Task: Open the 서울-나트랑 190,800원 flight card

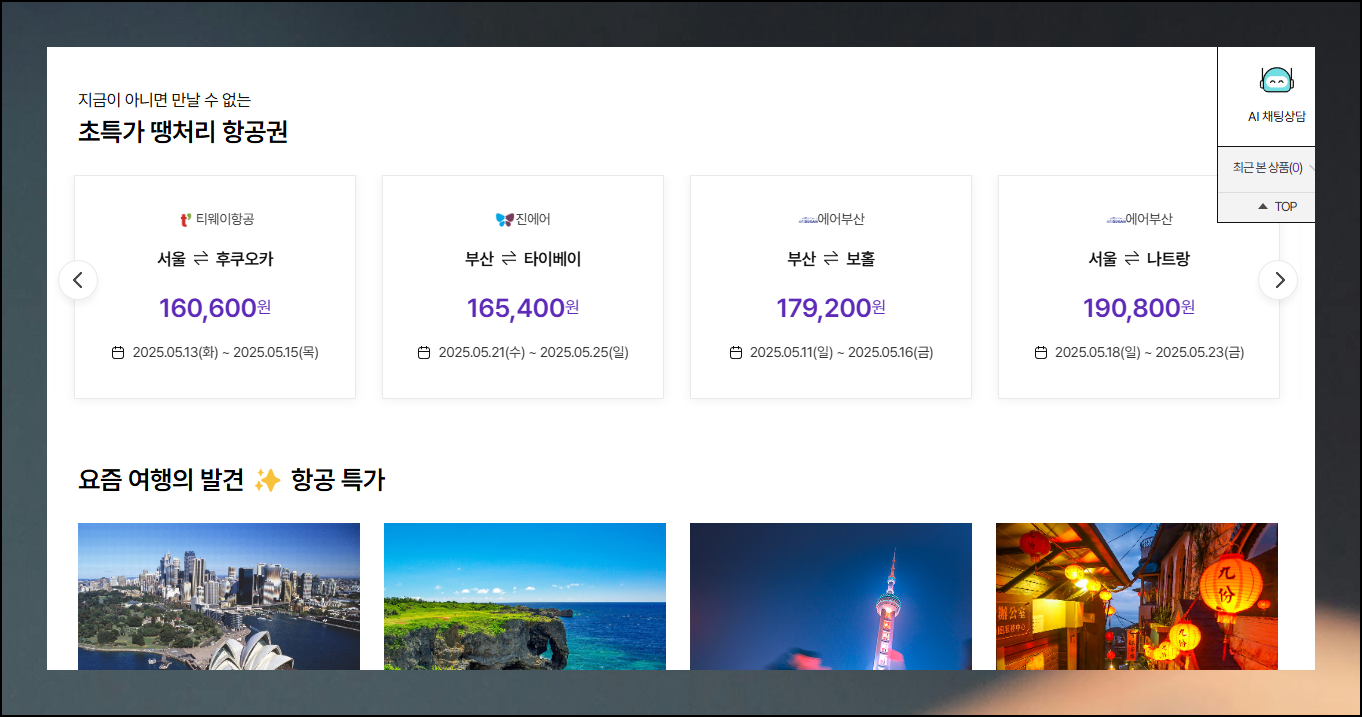Action: 1139,287
